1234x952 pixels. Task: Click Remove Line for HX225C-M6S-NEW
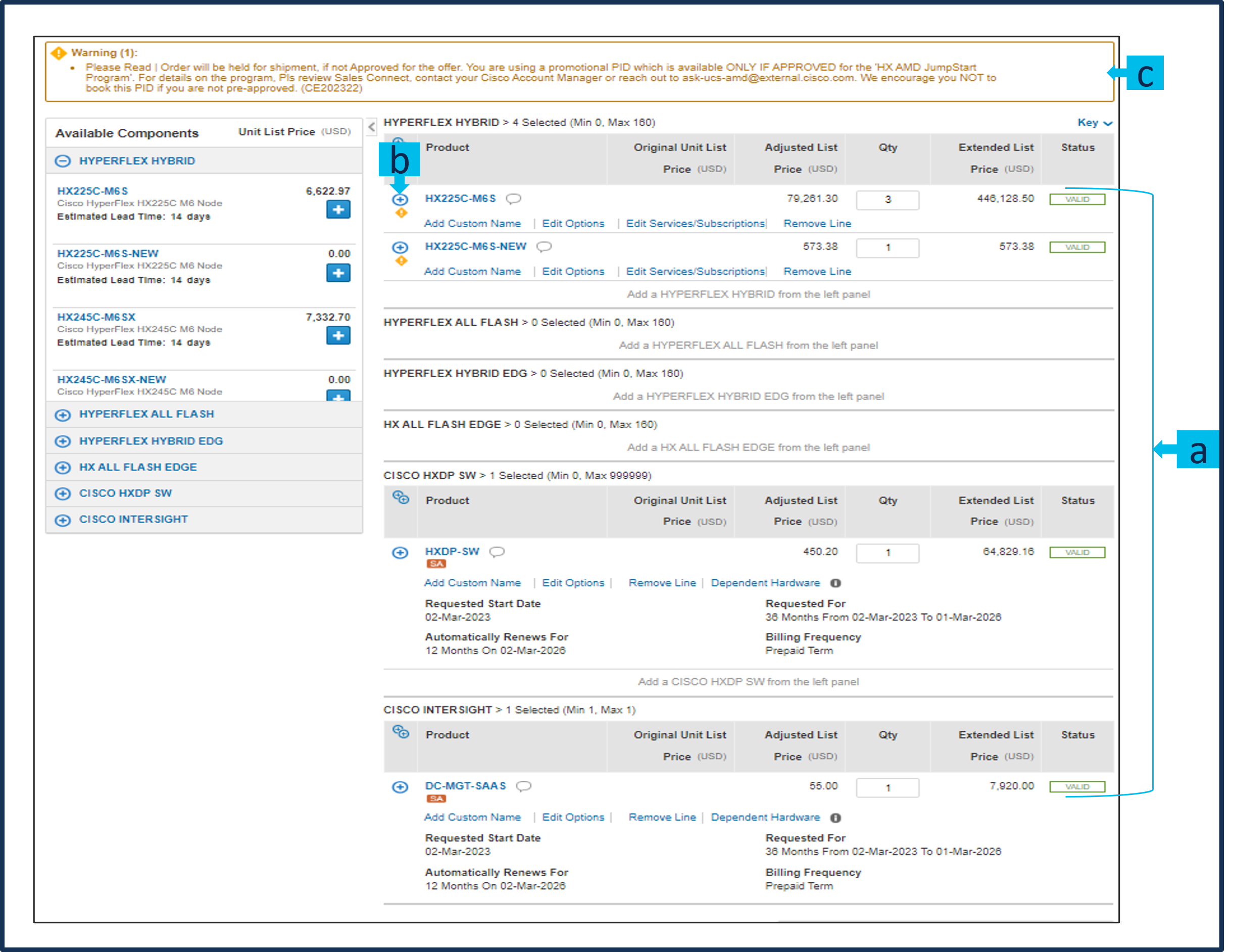[816, 272]
